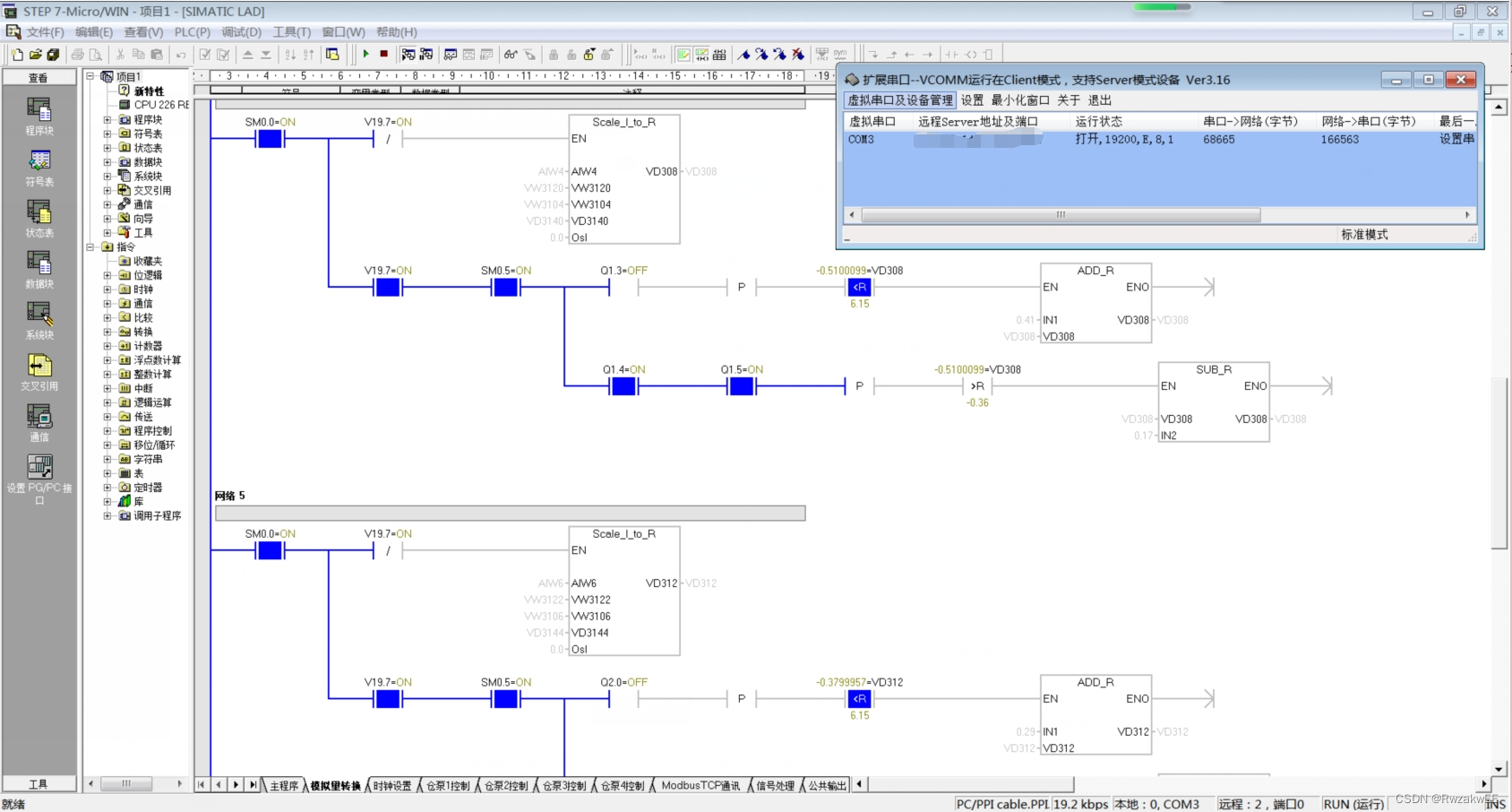Image resolution: width=1512 pixels, height=812 pixels.
Task: Open 状态表 in the 查看 navigation bar
Action: pos(39,219)
